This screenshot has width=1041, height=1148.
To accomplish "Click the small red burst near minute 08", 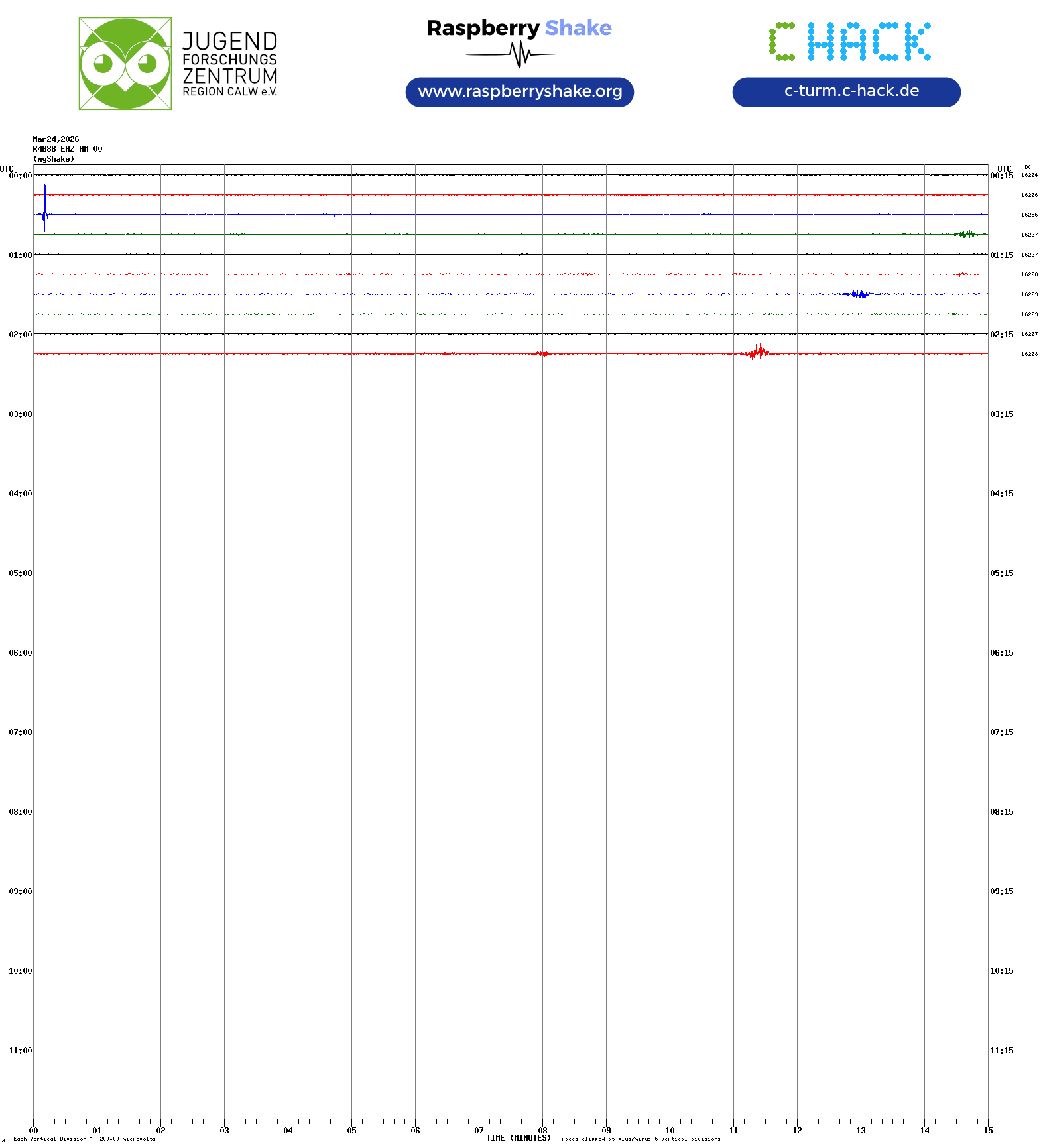I will [x=544, y=353].
